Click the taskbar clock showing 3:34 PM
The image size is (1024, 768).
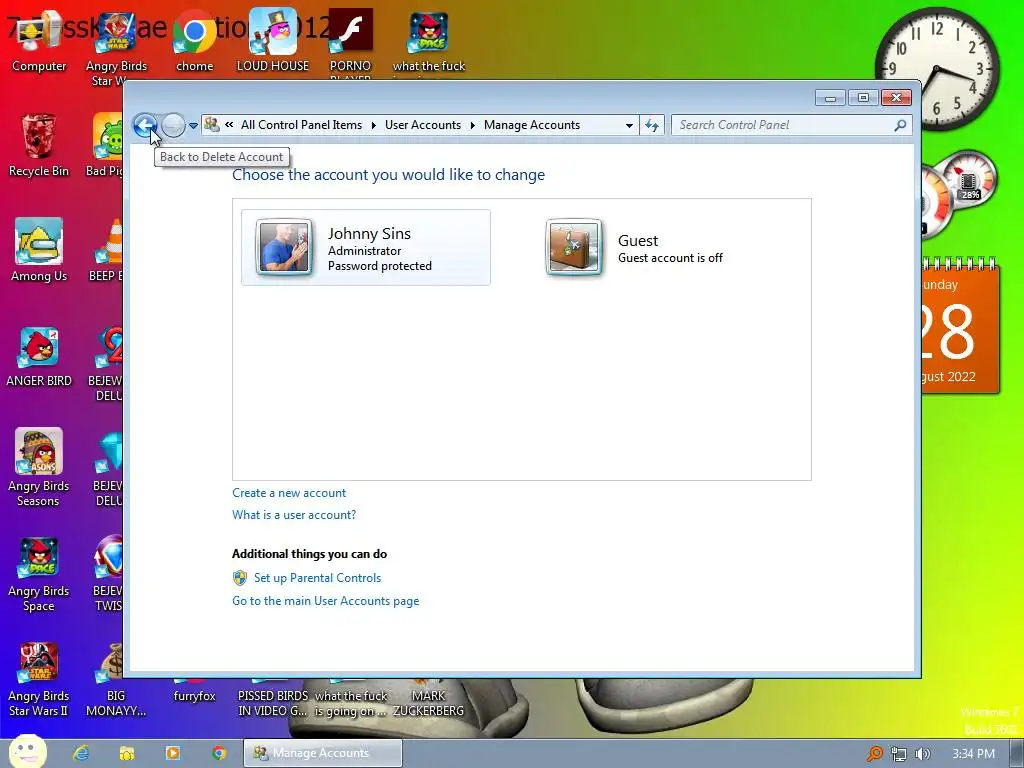973,754
